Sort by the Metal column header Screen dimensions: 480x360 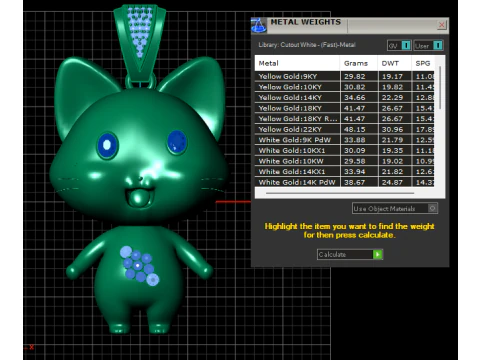pyautogui.click(x=297, y=63)
